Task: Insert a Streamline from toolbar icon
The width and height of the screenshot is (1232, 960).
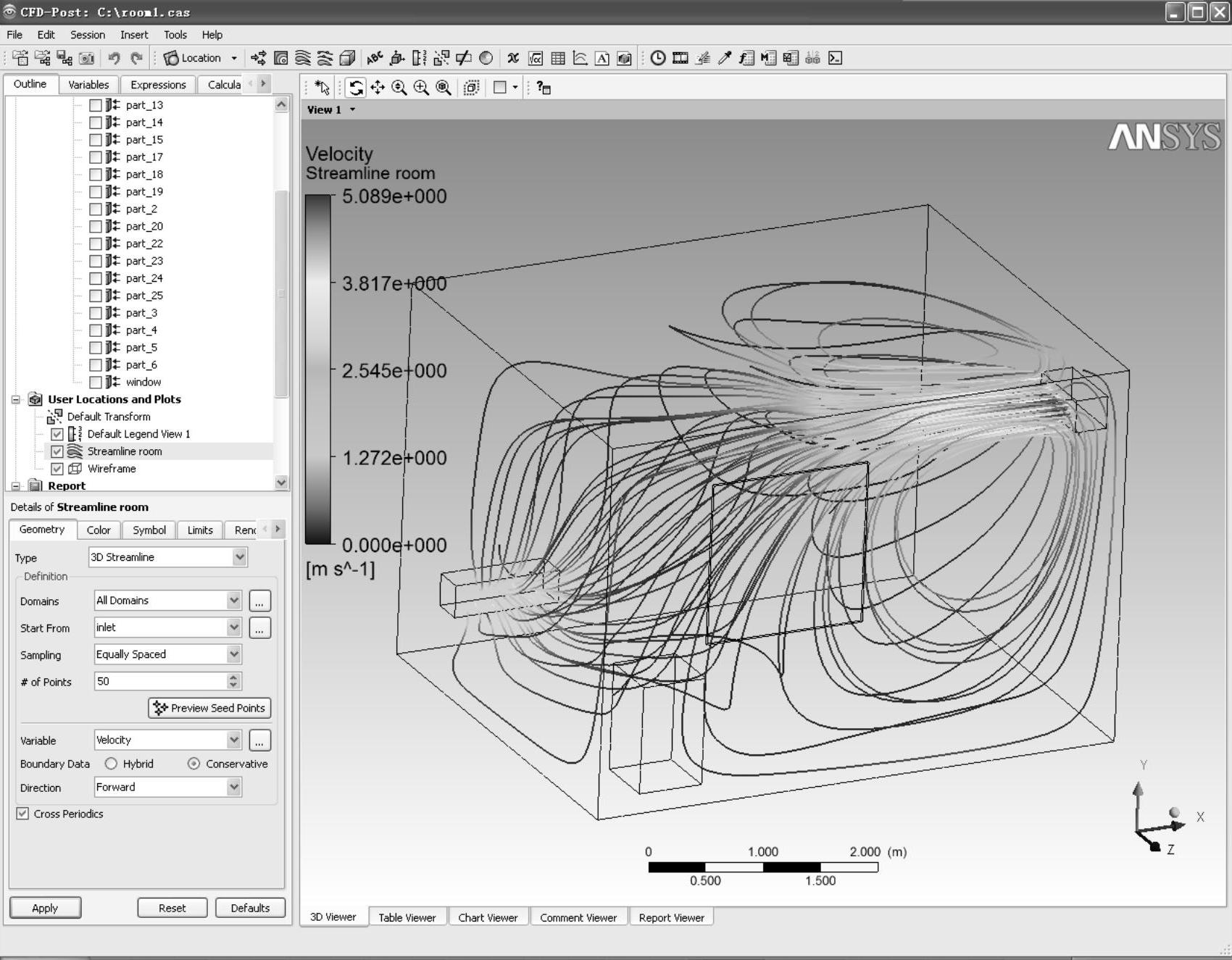Action: [x=303, y=58]
